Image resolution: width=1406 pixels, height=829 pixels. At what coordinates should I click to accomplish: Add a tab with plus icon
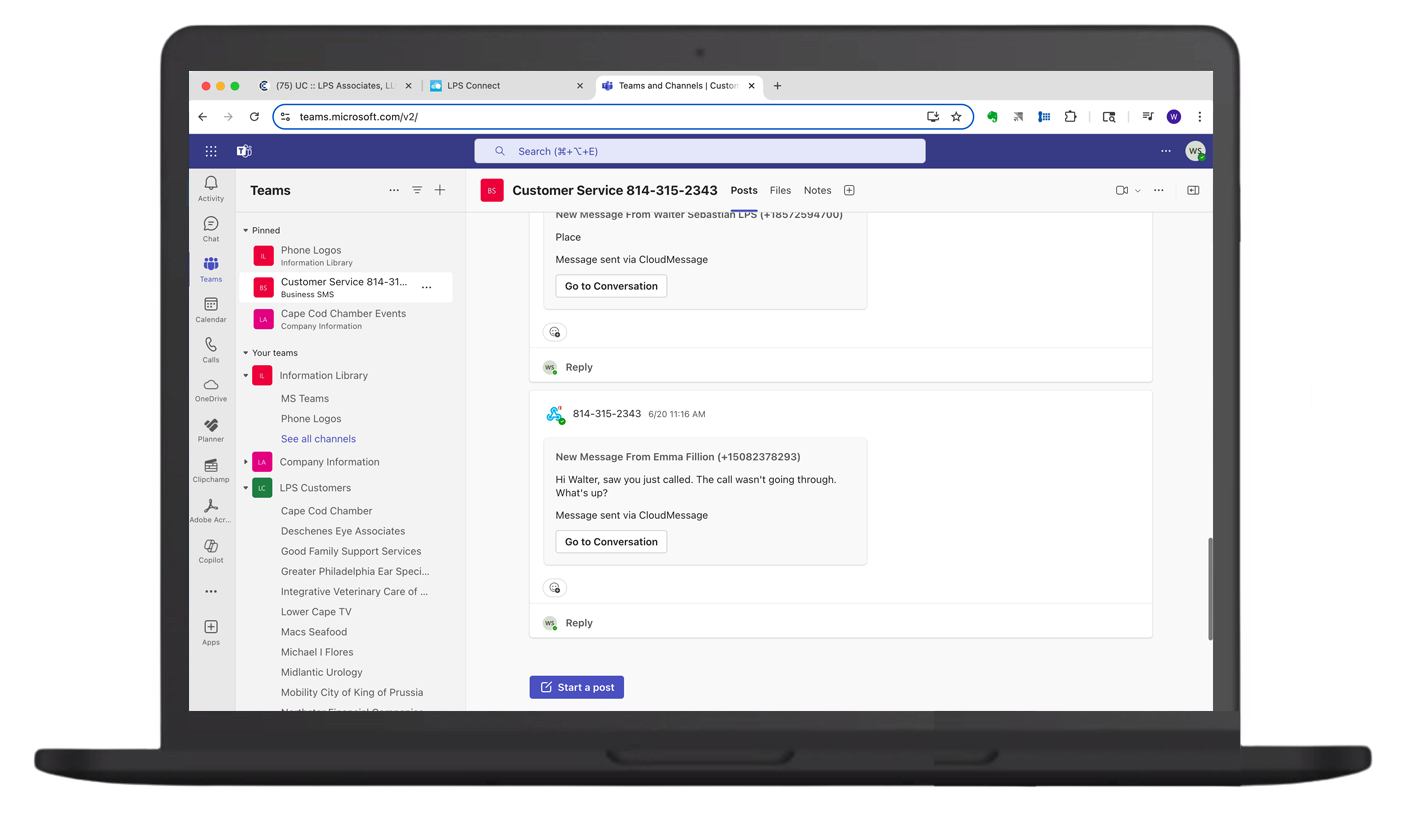[849, 190]
